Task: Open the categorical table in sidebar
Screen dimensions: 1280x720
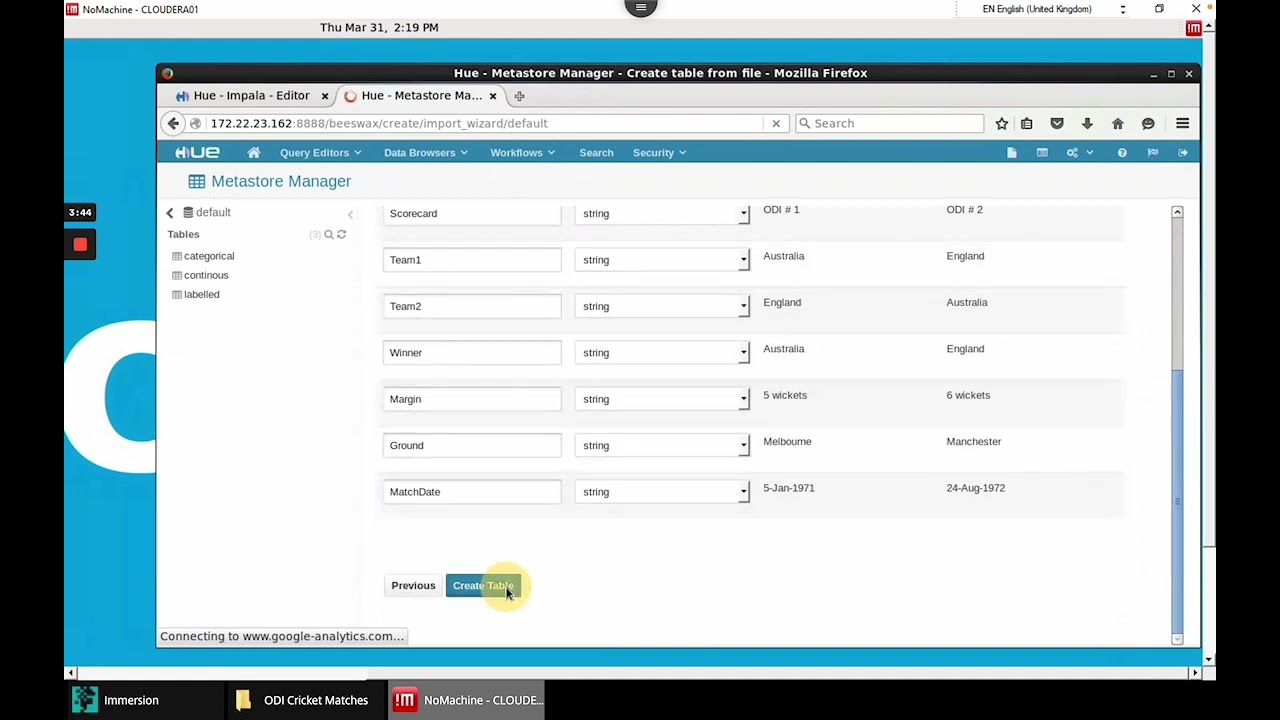Action: (x=209, y=256)
